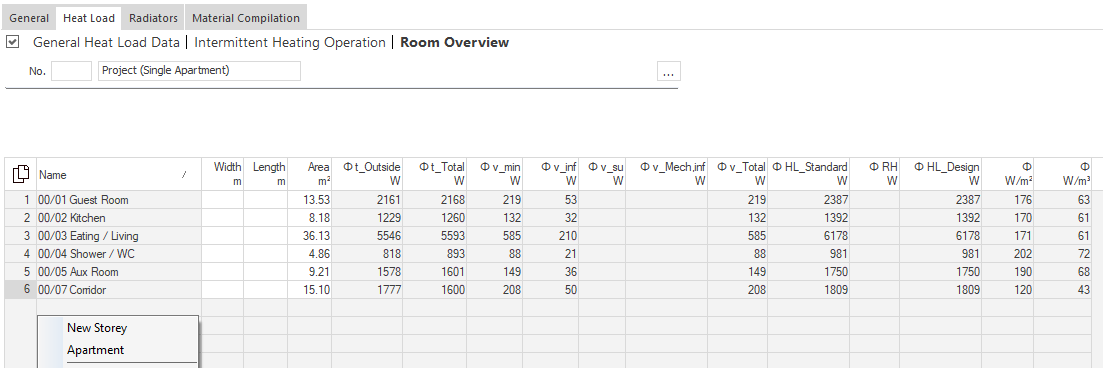Screen dimensions: 1103x368
Task: Click the Aux Room v_min value 149
Action: (x=495, y=272)
